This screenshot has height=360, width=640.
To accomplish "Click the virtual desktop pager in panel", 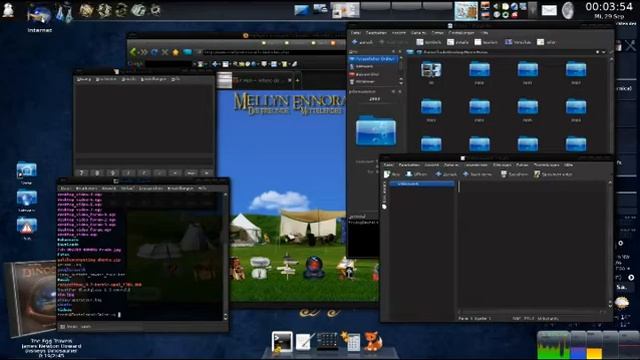I will point(391,10).
